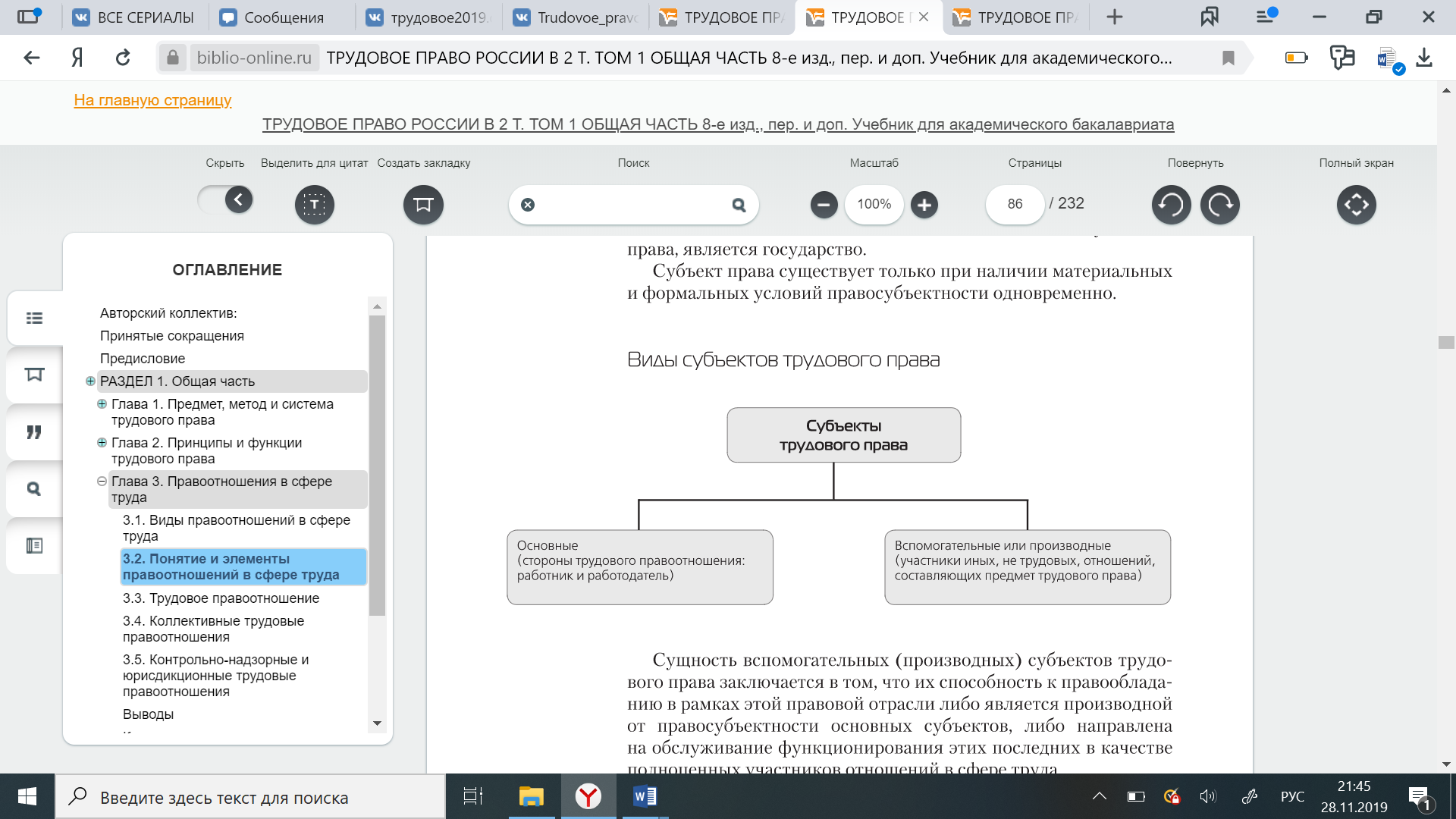The width and height of the screenshot is (1456, 819).
Task: Open browser downloads
Action: click(x=1423, y=58)
